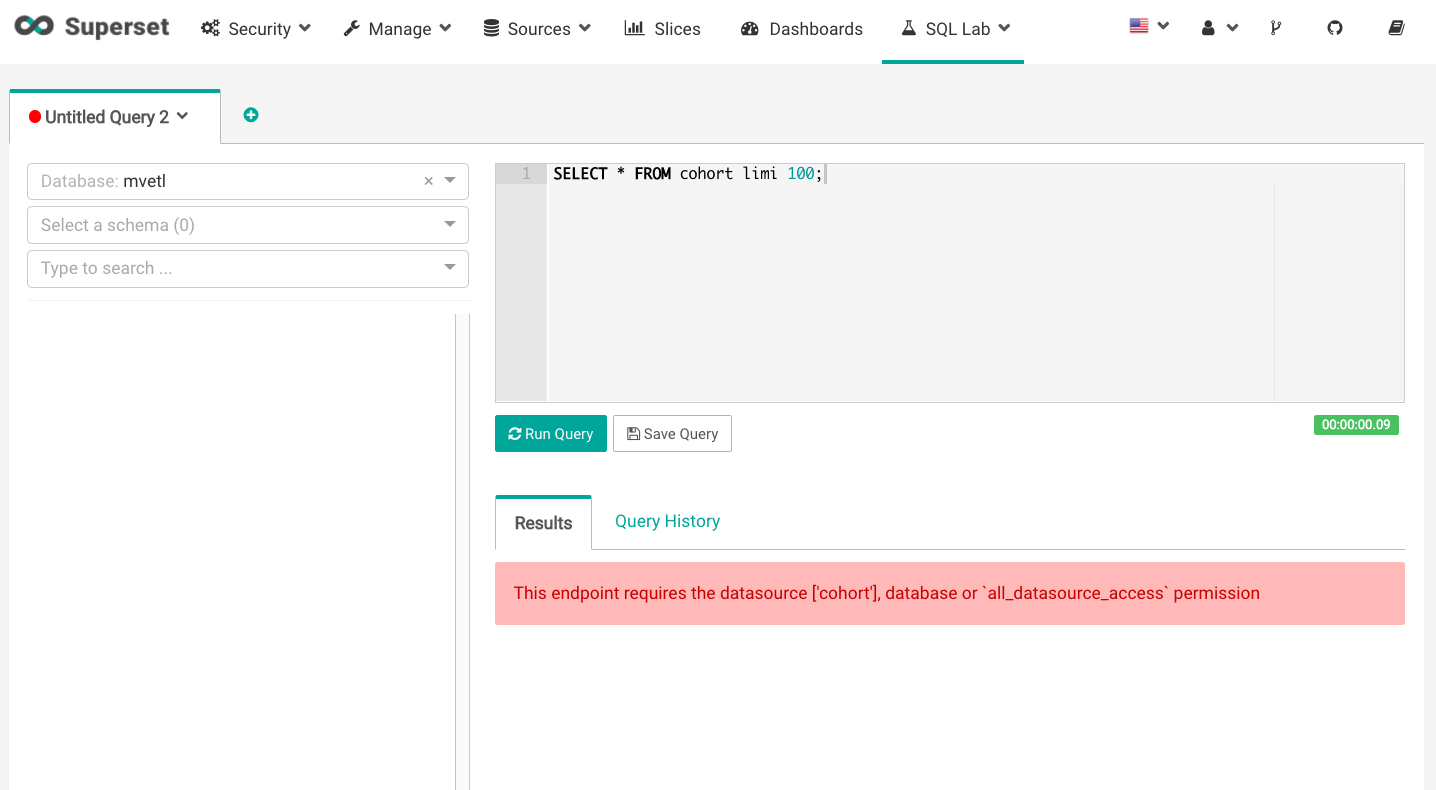The height and width of the screenshot is (790, 1436).
Task: Open table search dropdown arrow
Action: [450, 268]
